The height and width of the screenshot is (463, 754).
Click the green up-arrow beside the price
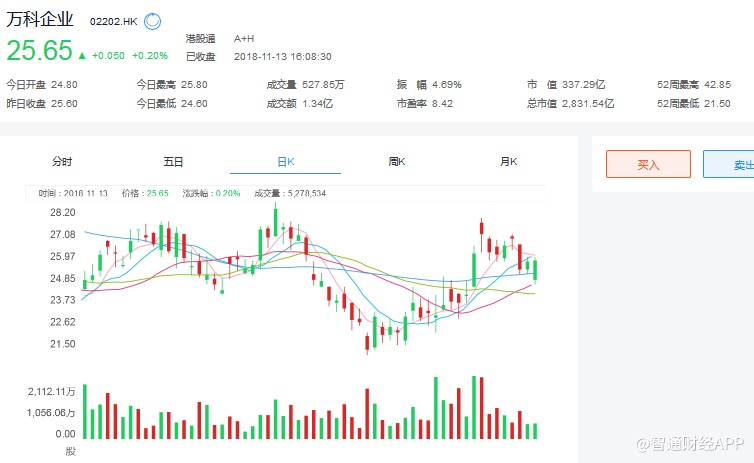coord(82,56)
